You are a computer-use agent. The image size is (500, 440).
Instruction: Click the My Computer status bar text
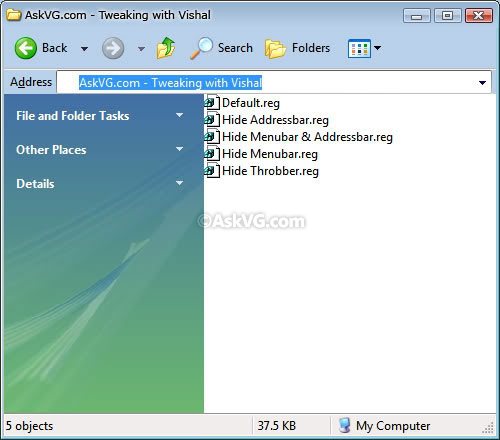[393, 426]
